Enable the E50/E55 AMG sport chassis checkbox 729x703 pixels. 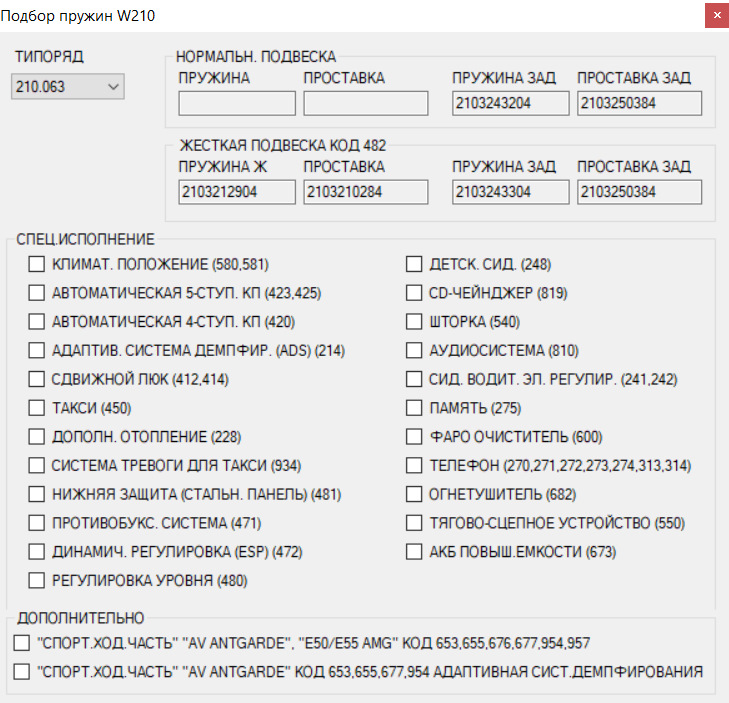(22, 643)
